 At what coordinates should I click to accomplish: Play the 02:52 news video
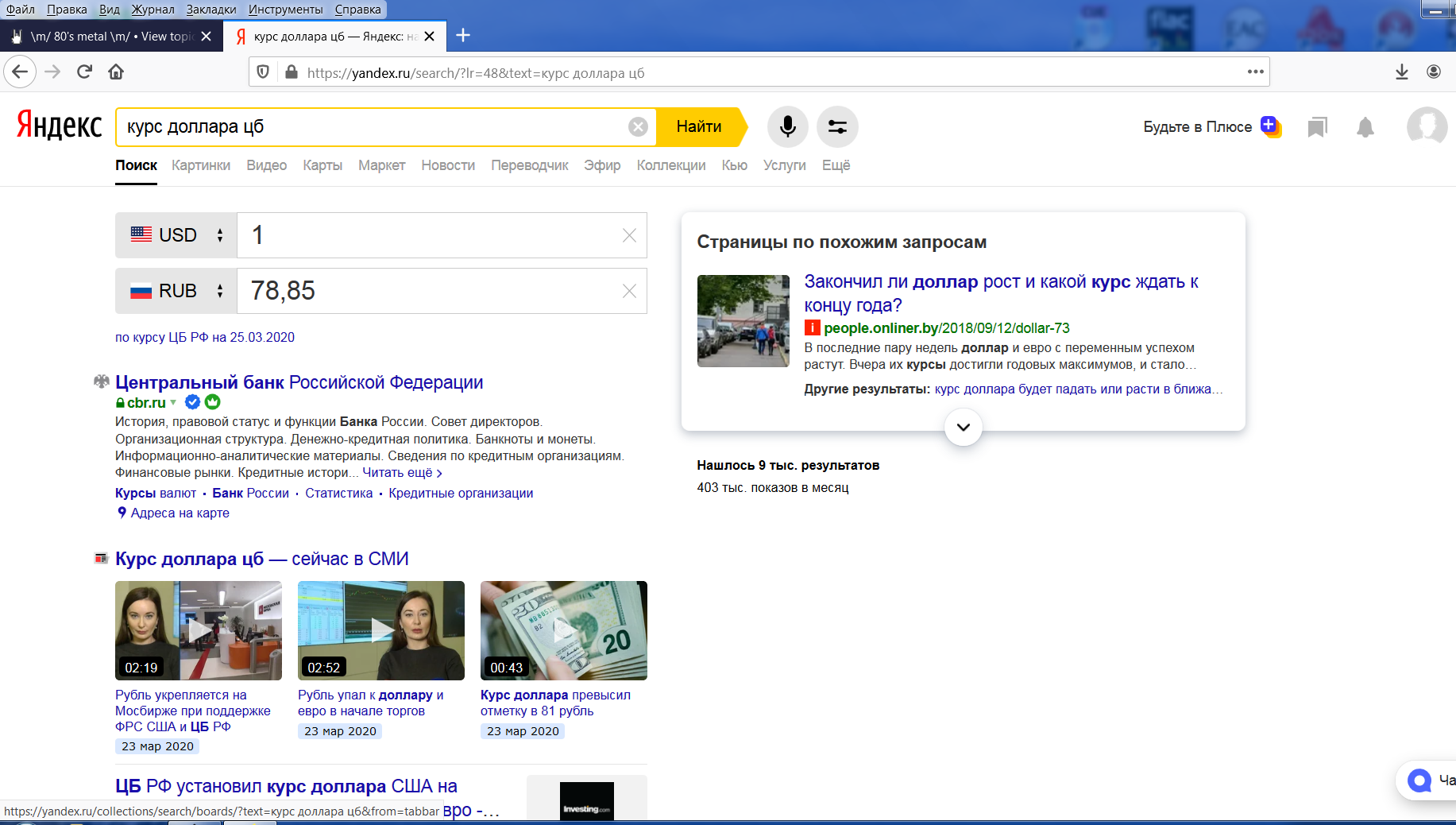pos(381,630)
